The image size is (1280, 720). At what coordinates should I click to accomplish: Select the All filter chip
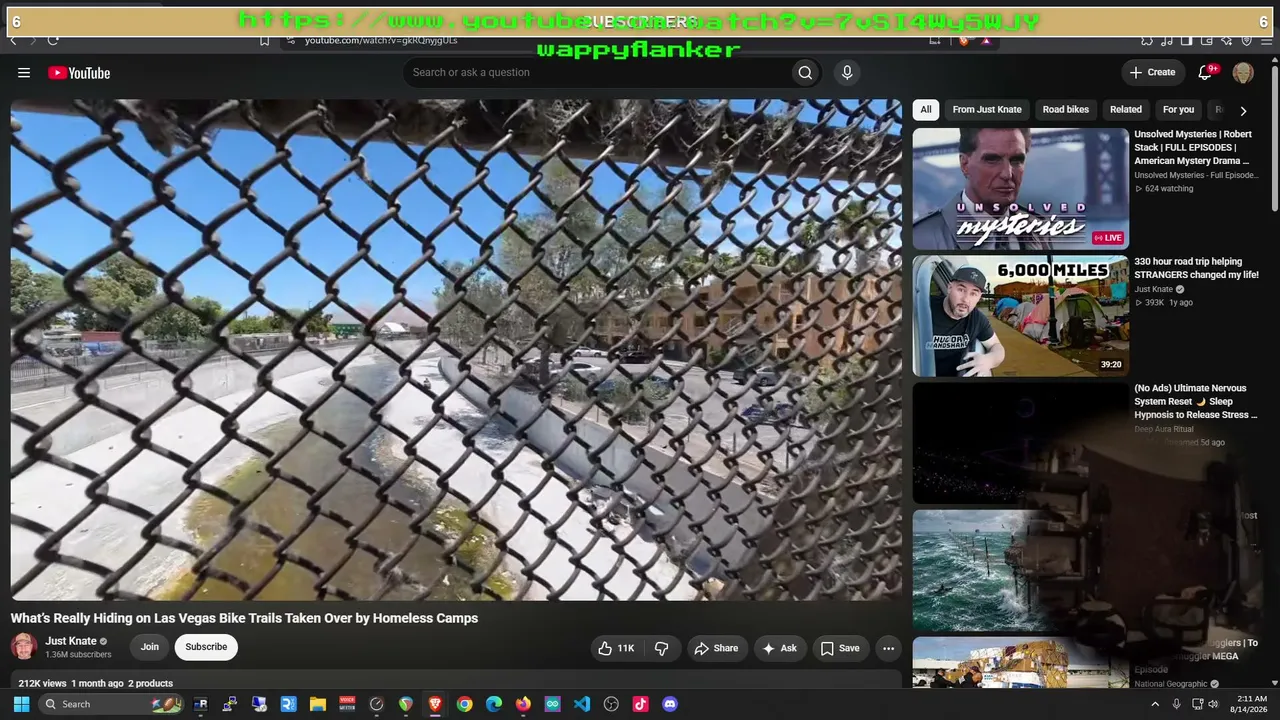pos(926,110)
